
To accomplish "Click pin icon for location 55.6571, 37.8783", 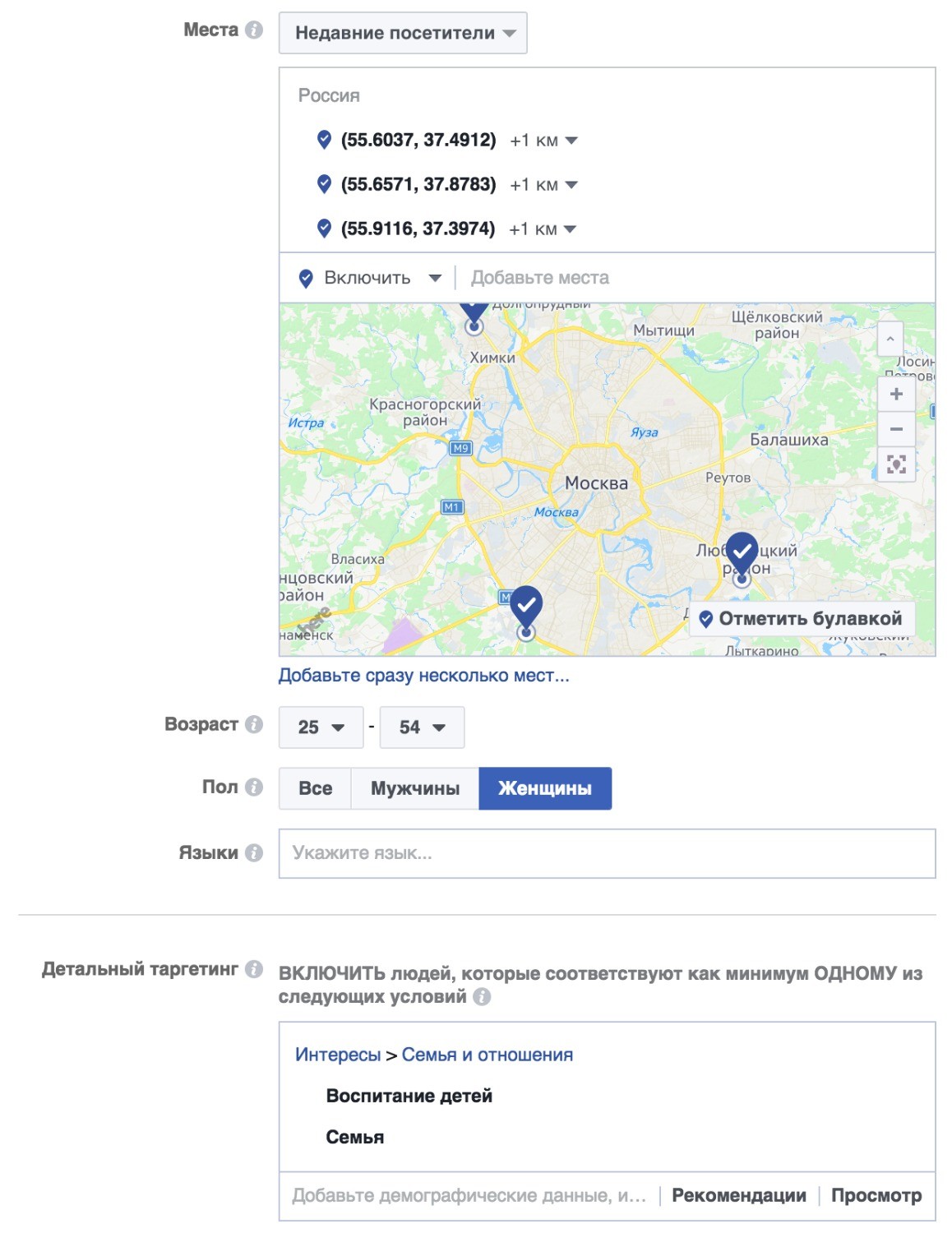I will tap(324, 184).
